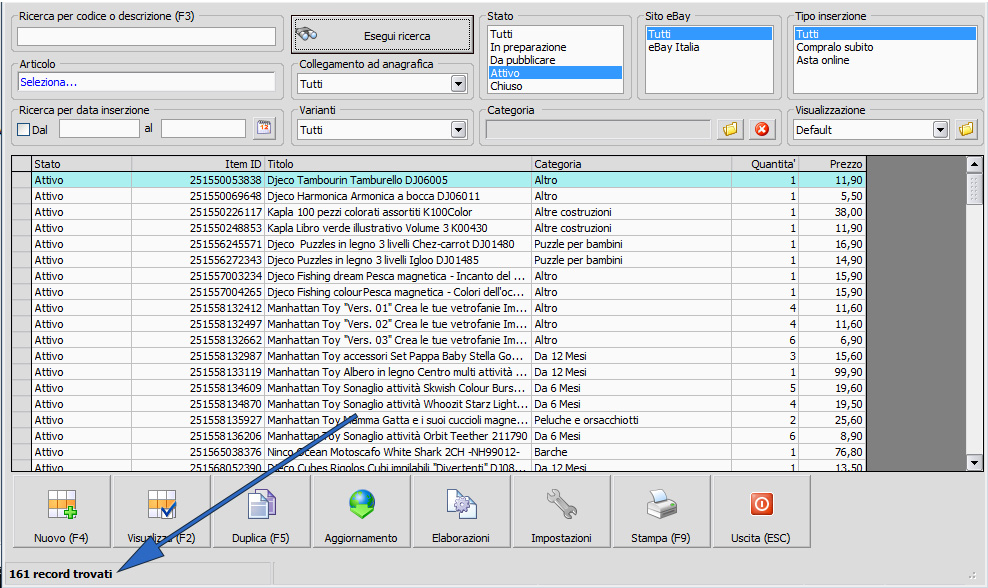988x588 pixels.
Task: Click price 76,80 cell
Action: point(832,452)
